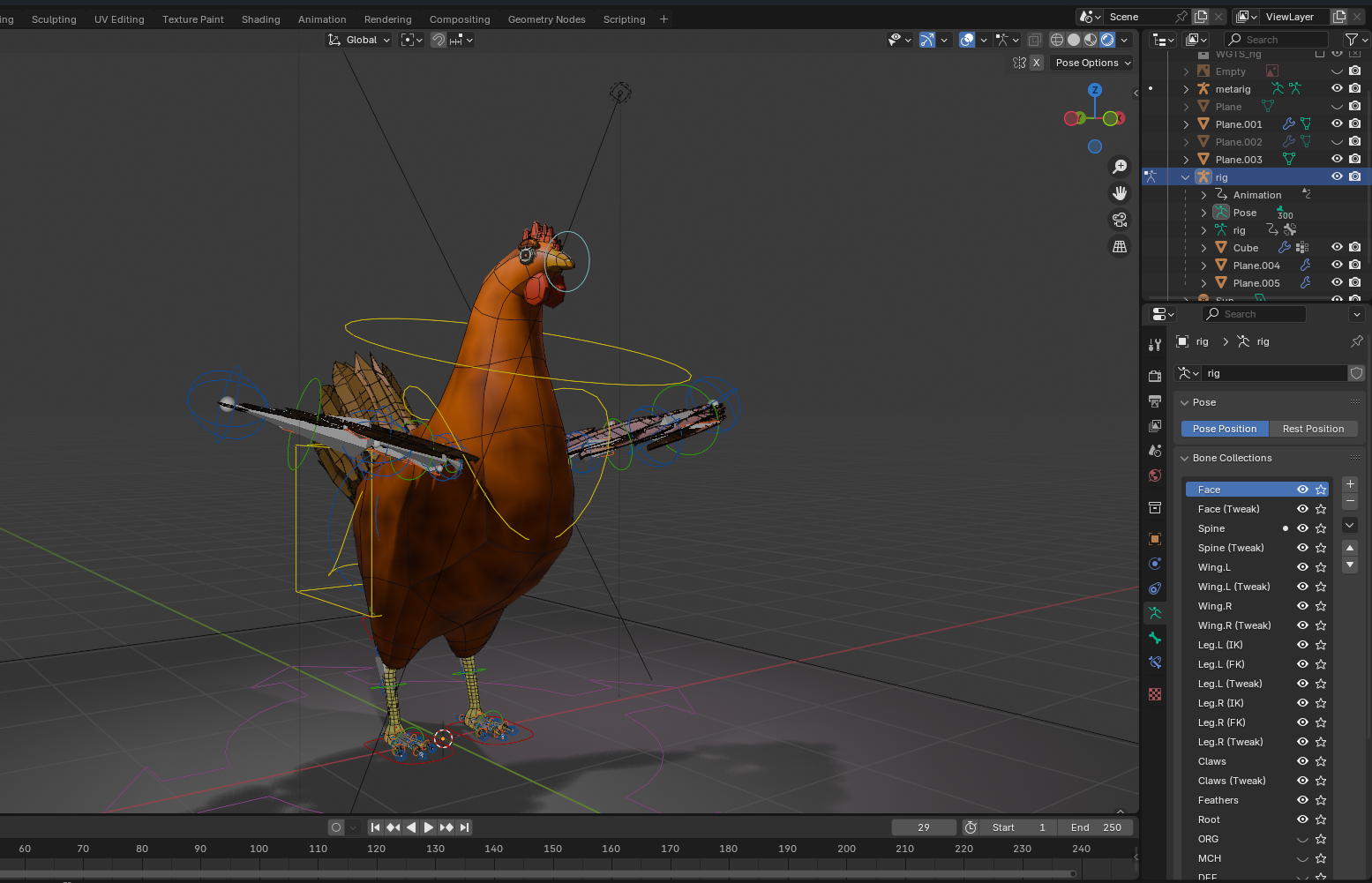Mark the Face bone collection with a star

pos(1321,489)
